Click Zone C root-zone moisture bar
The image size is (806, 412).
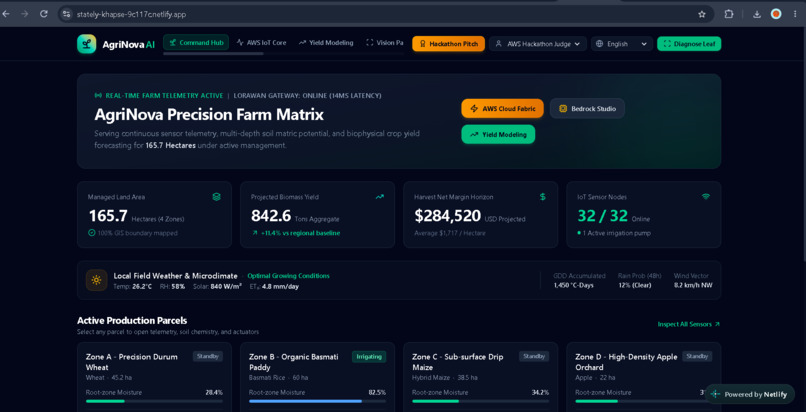tap(481, 401)
